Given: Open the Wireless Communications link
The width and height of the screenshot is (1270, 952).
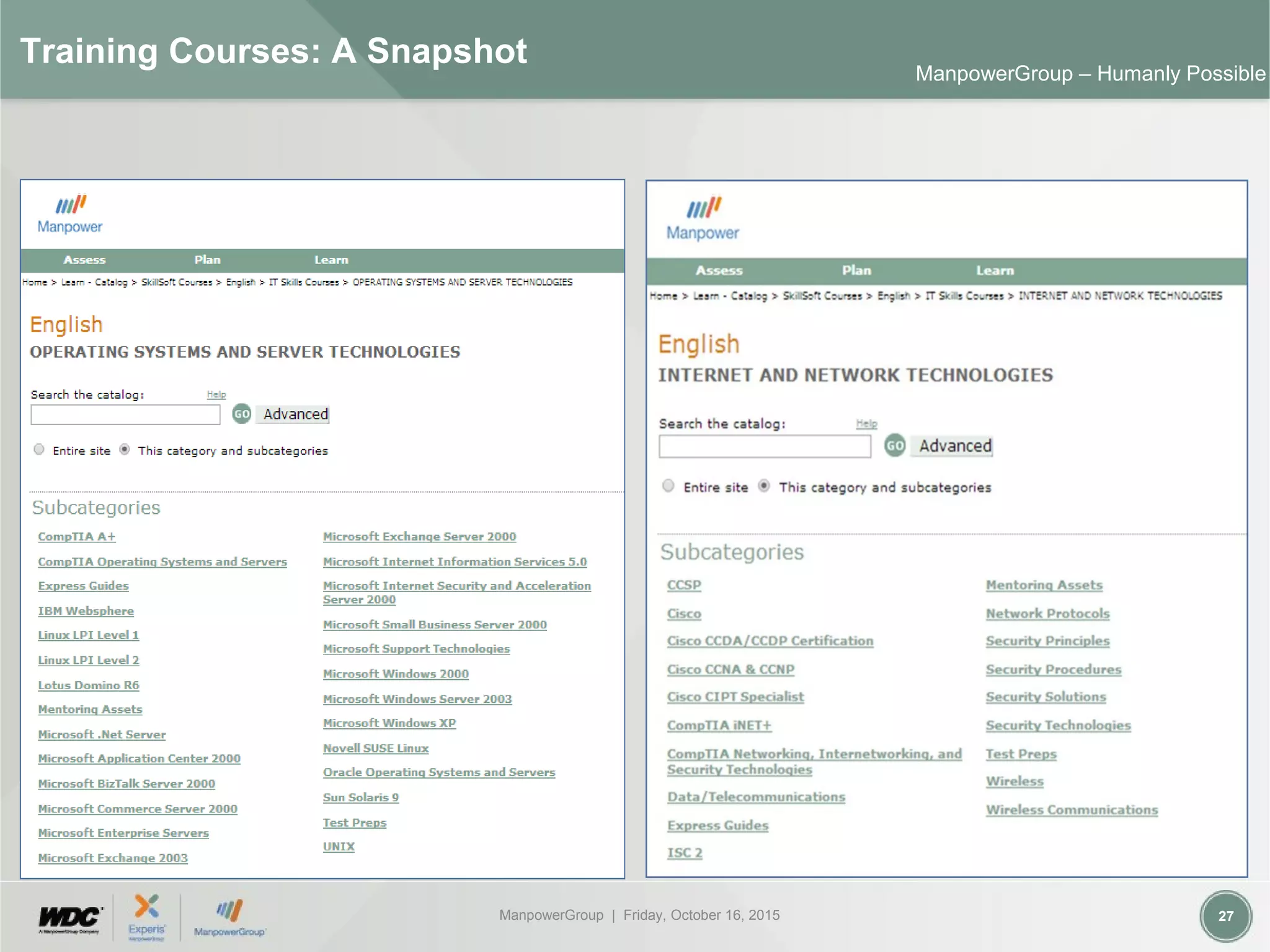Looking at the screenshot, I should [1072, 810].
